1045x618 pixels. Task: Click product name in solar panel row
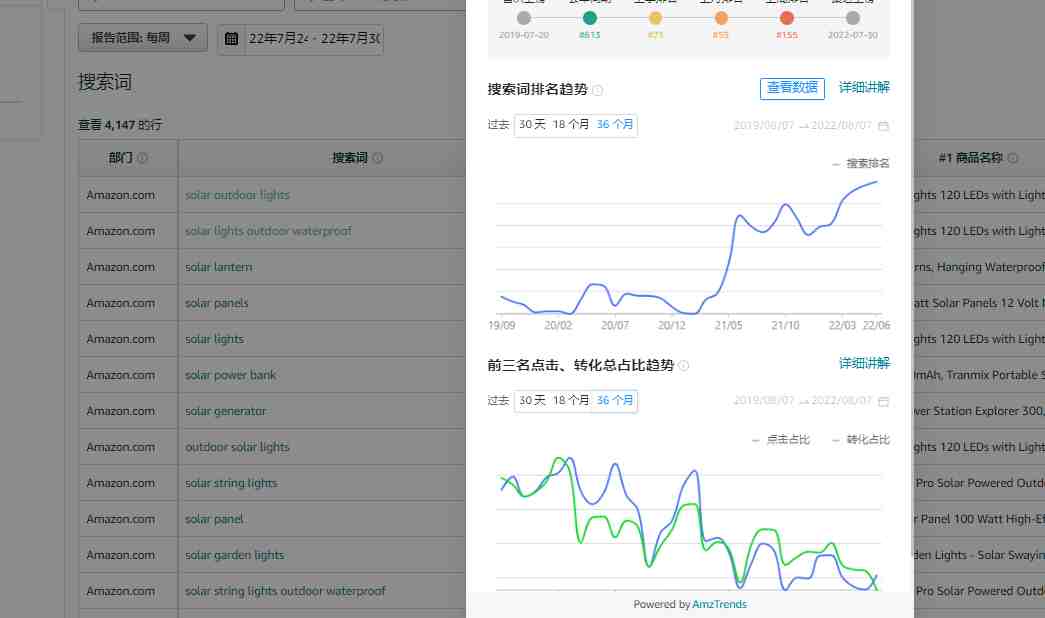(979, 519)
